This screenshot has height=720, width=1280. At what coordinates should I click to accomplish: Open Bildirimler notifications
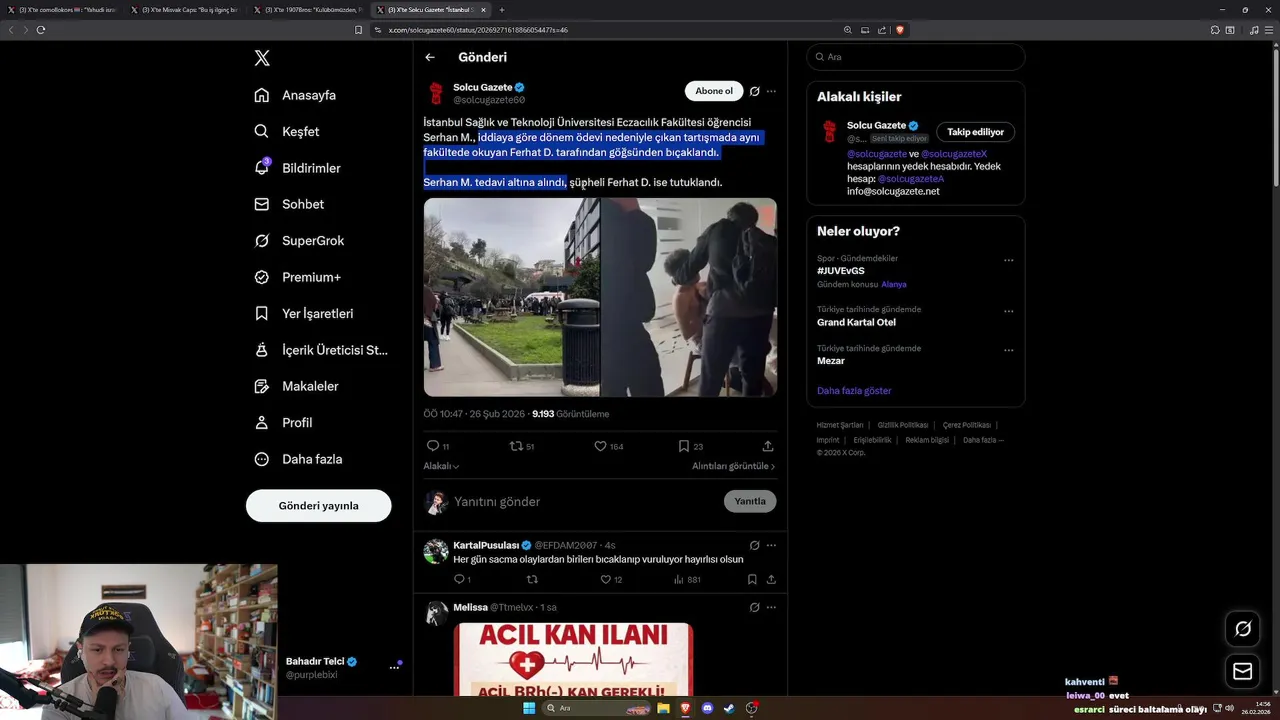tap(297, 168)
